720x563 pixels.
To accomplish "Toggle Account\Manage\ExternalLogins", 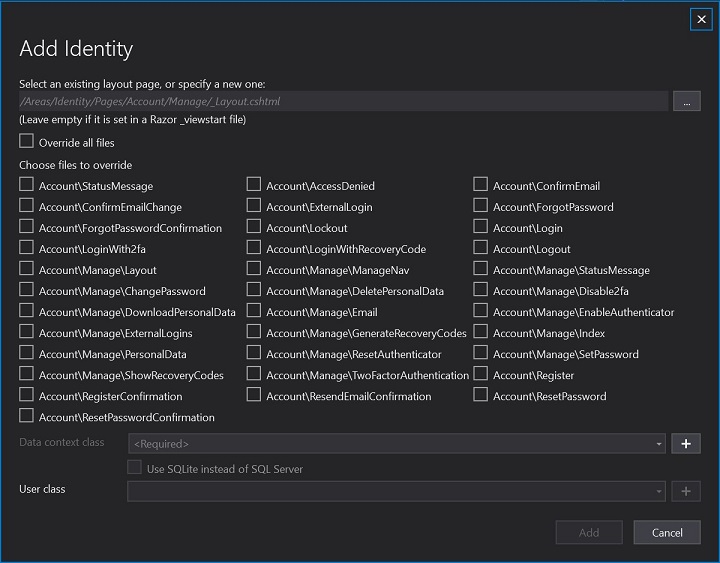I will pyautogui.click(x=27, y=332).
